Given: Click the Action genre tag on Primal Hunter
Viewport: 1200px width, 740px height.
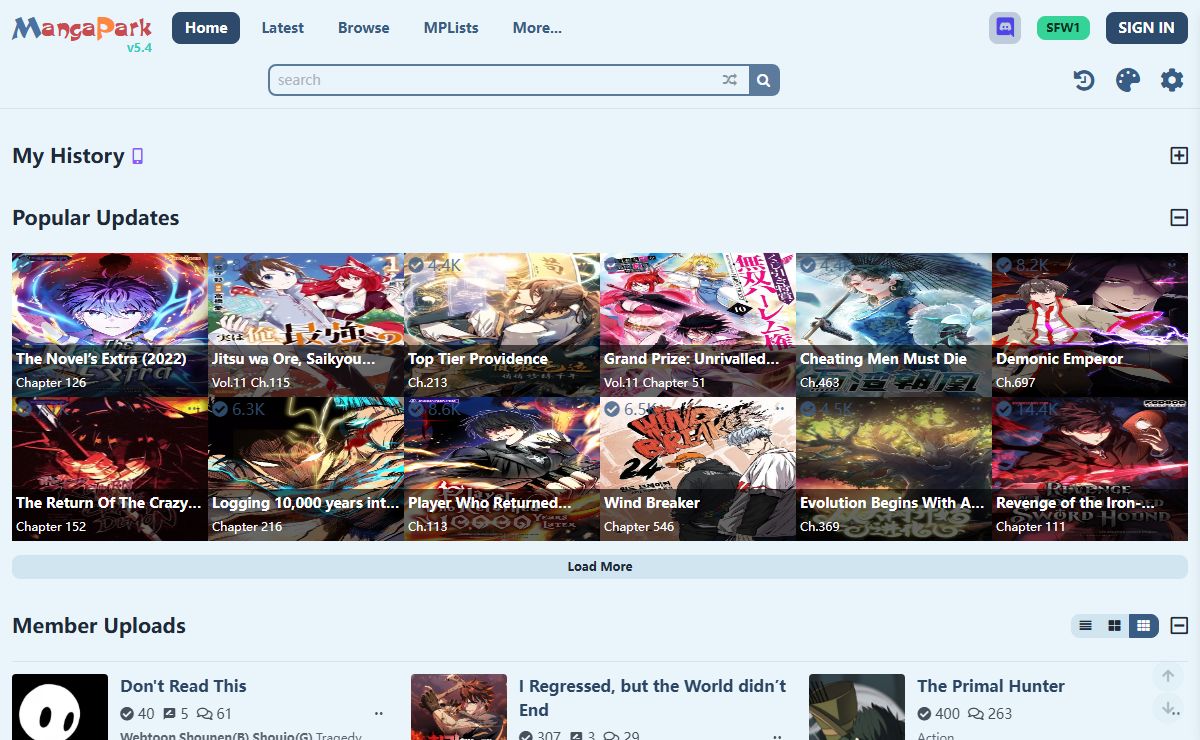Looking at the screenshot, I should 936,736.
